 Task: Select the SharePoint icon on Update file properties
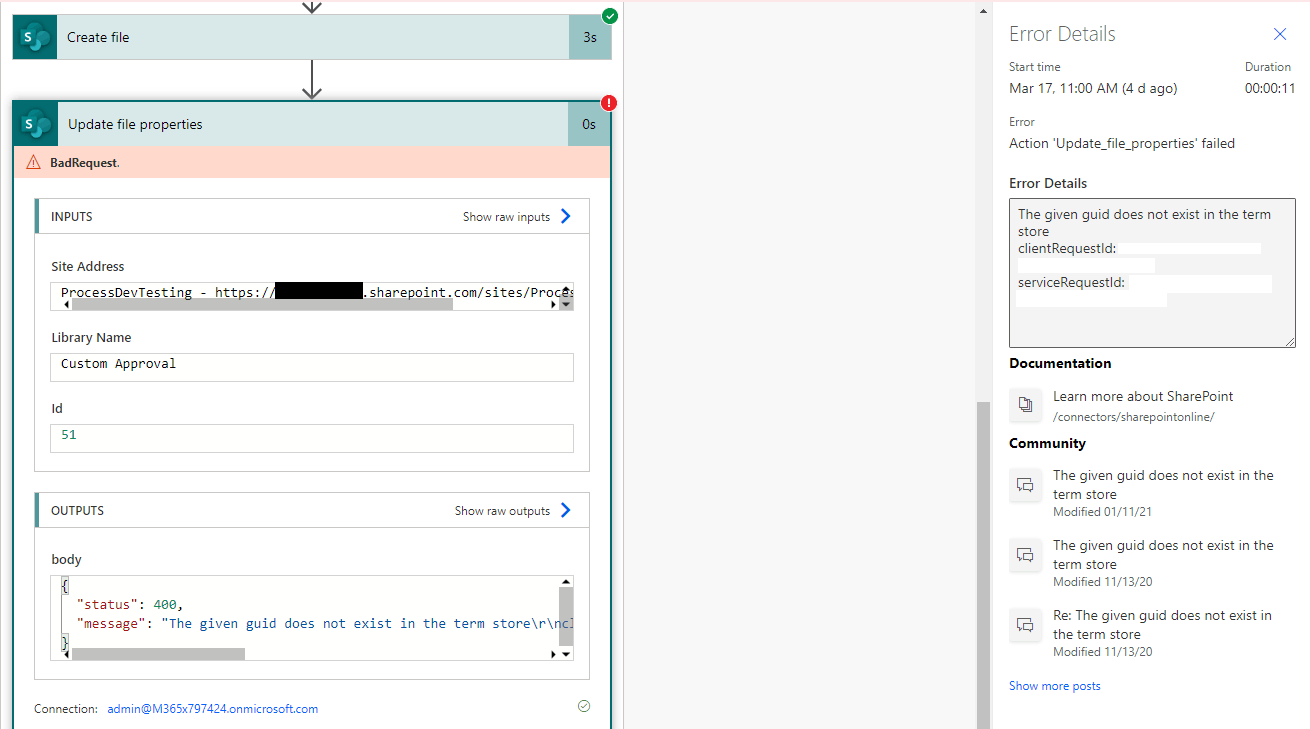[33, 123]
